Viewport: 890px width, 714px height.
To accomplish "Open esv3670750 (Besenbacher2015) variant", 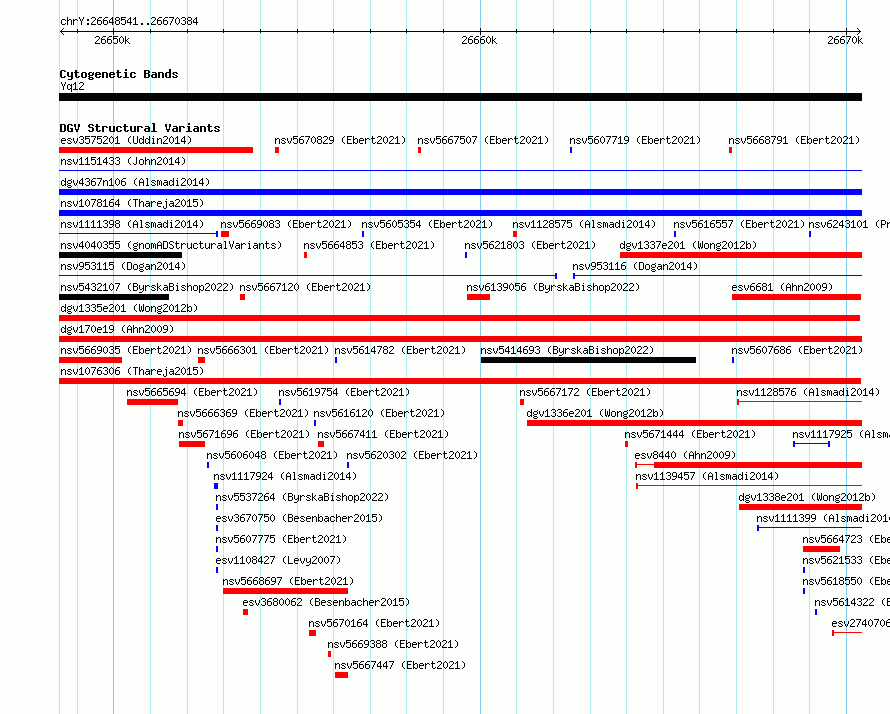I will tap(299, 518).
